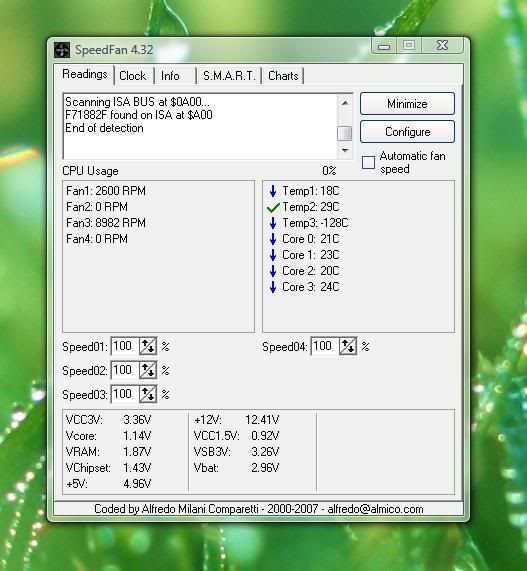Click the Speed02 percentage input field
The width and height of the screenshot is (527, 571).
[x=125, y=370]
